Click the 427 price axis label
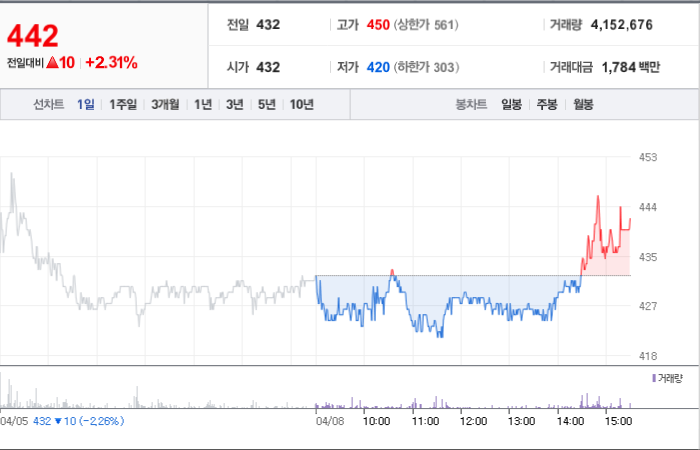700x450 pixels. (x=648, y=306)
